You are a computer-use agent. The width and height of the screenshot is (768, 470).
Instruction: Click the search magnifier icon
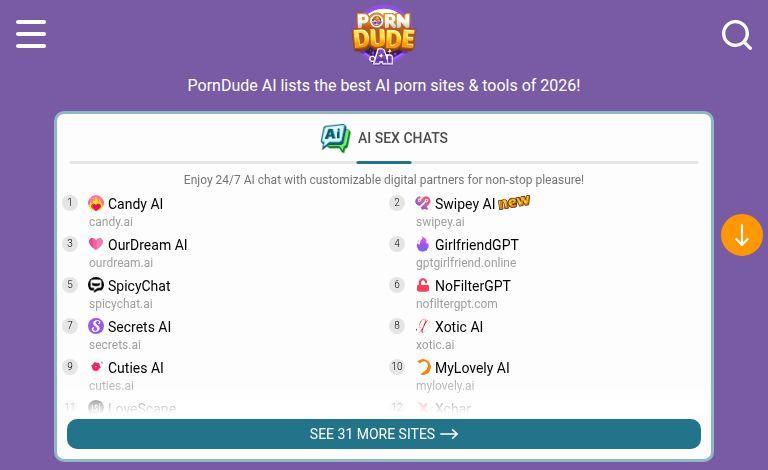pyautogui.click(x=737, y=35)
